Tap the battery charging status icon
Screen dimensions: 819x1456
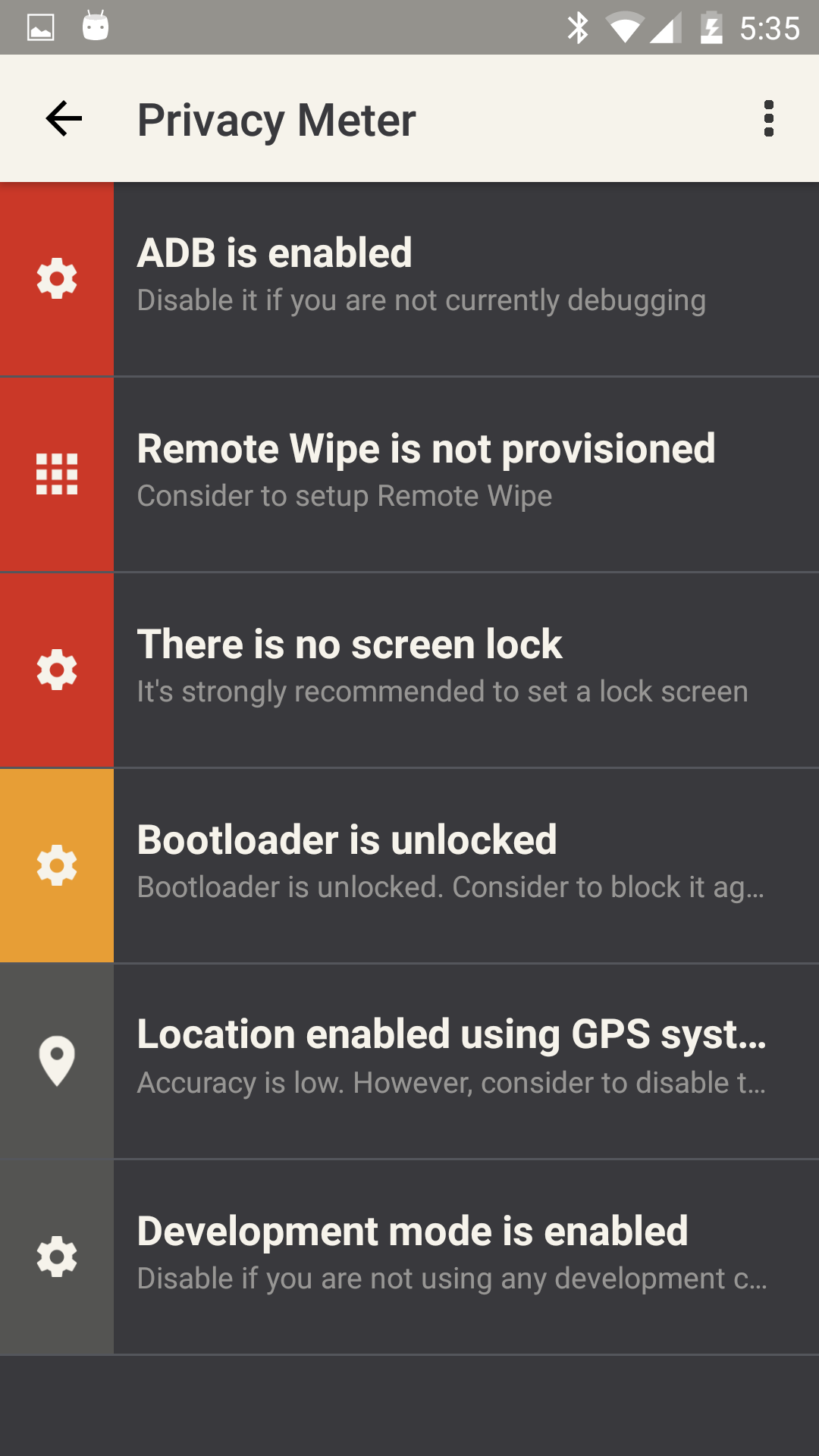point(711,28)
